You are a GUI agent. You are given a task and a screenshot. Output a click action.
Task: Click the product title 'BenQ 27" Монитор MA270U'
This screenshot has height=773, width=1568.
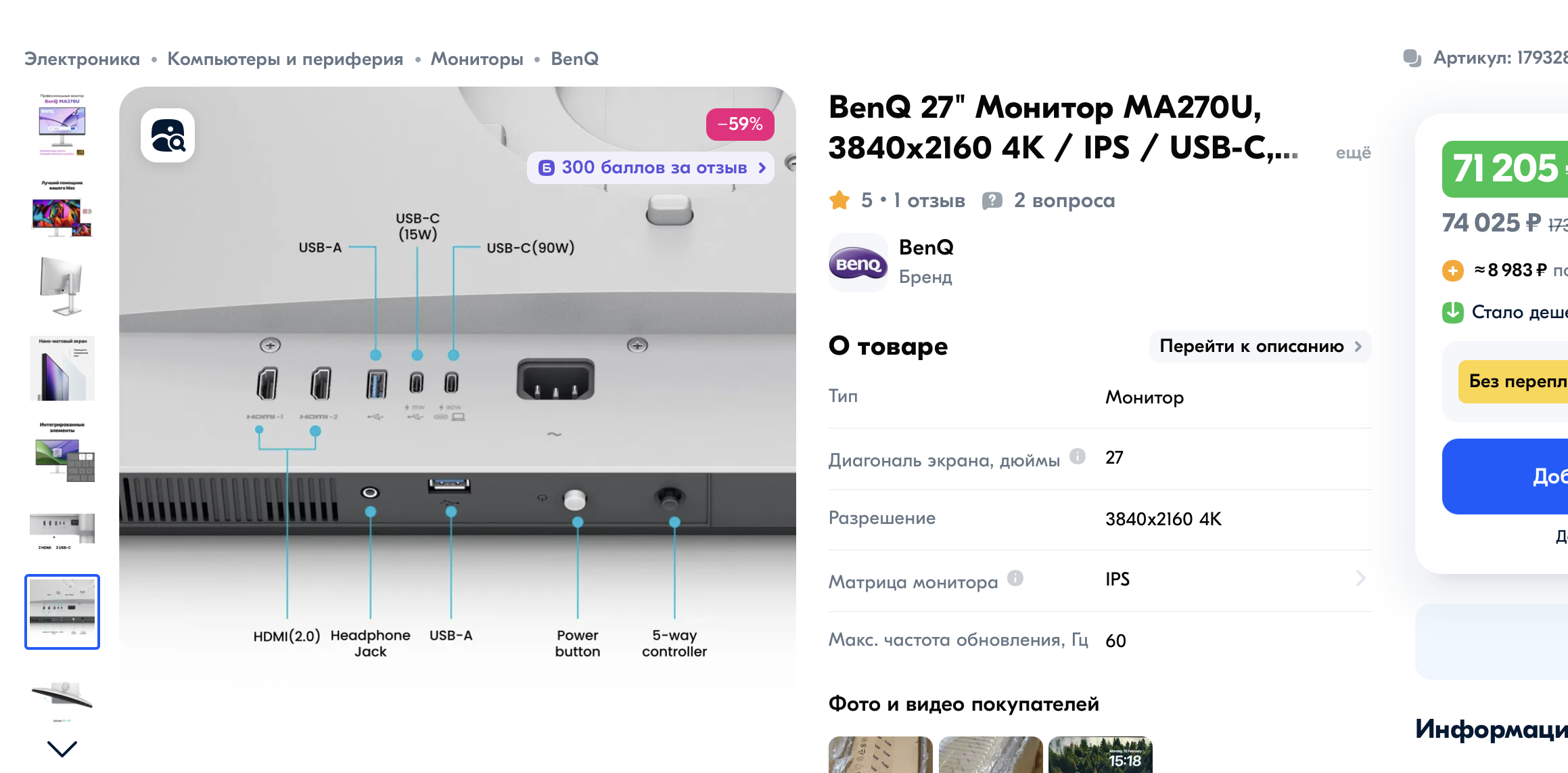coord(1063,127)
